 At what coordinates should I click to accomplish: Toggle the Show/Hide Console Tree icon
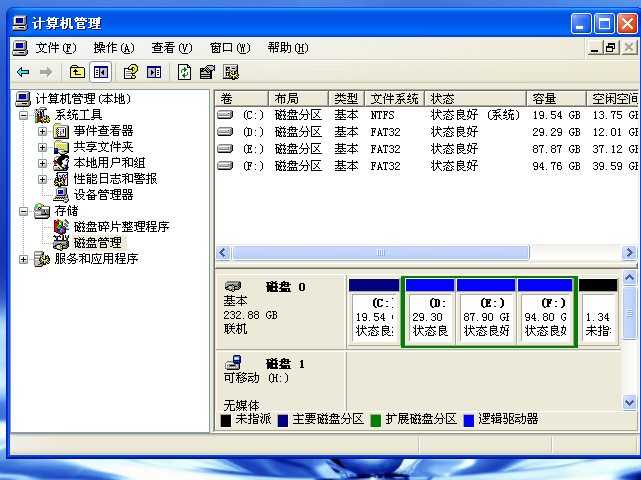(x=100, y=72)
